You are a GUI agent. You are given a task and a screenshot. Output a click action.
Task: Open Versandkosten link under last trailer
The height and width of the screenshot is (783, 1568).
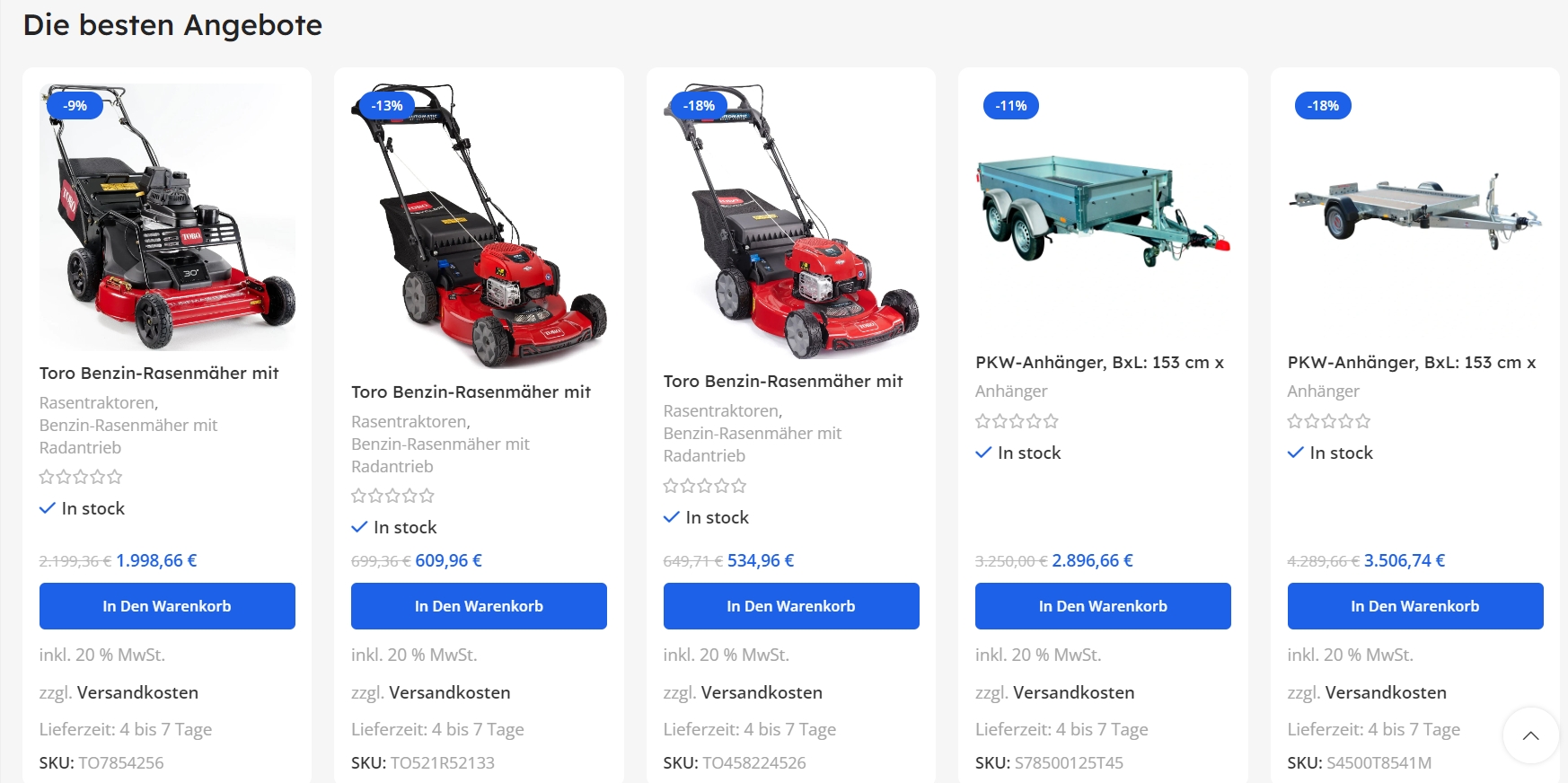[x=1386, y=692]
